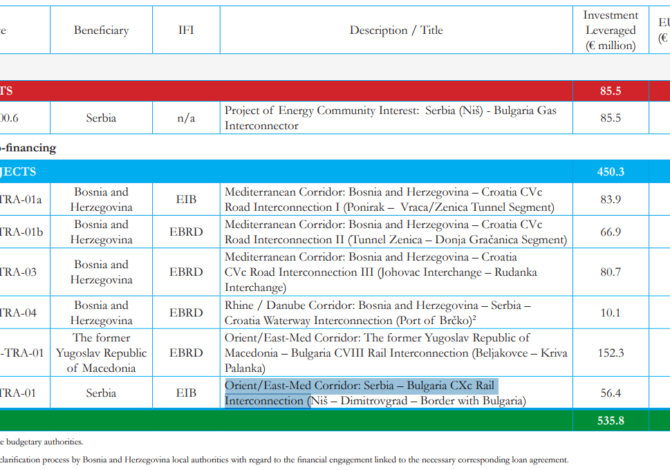Image resolution: width=670 pixels, height=470 pixels.
Task: Click 85.5 in the red total row
Action: click(x=610, y=91)
